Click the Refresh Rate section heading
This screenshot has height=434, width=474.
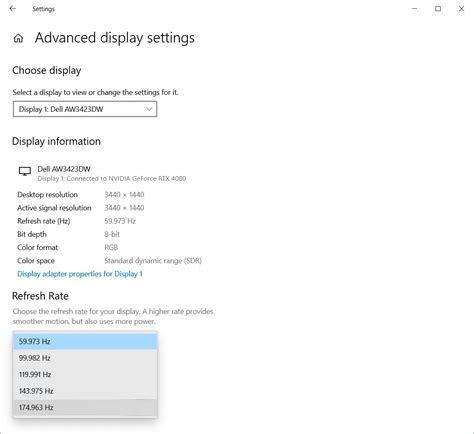tap(40, 296)
